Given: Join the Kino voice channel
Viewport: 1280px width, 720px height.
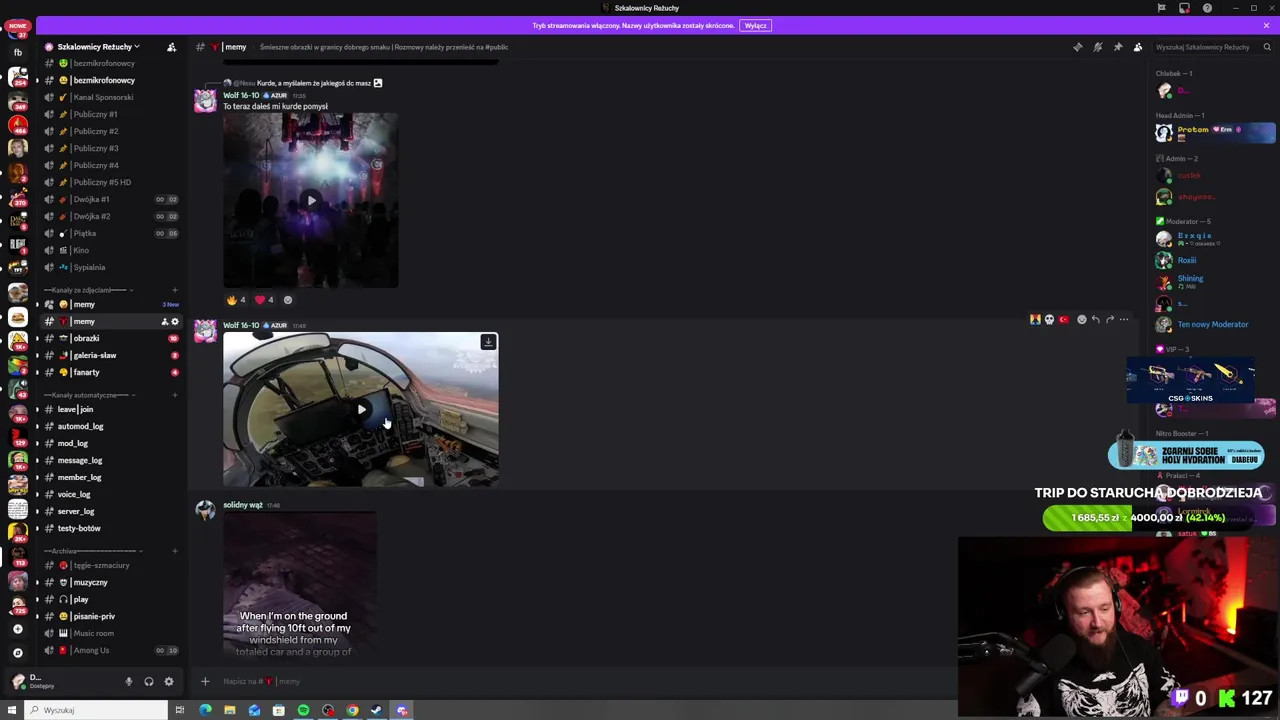Looking at the screenshot, I should [x=112, y=250].
